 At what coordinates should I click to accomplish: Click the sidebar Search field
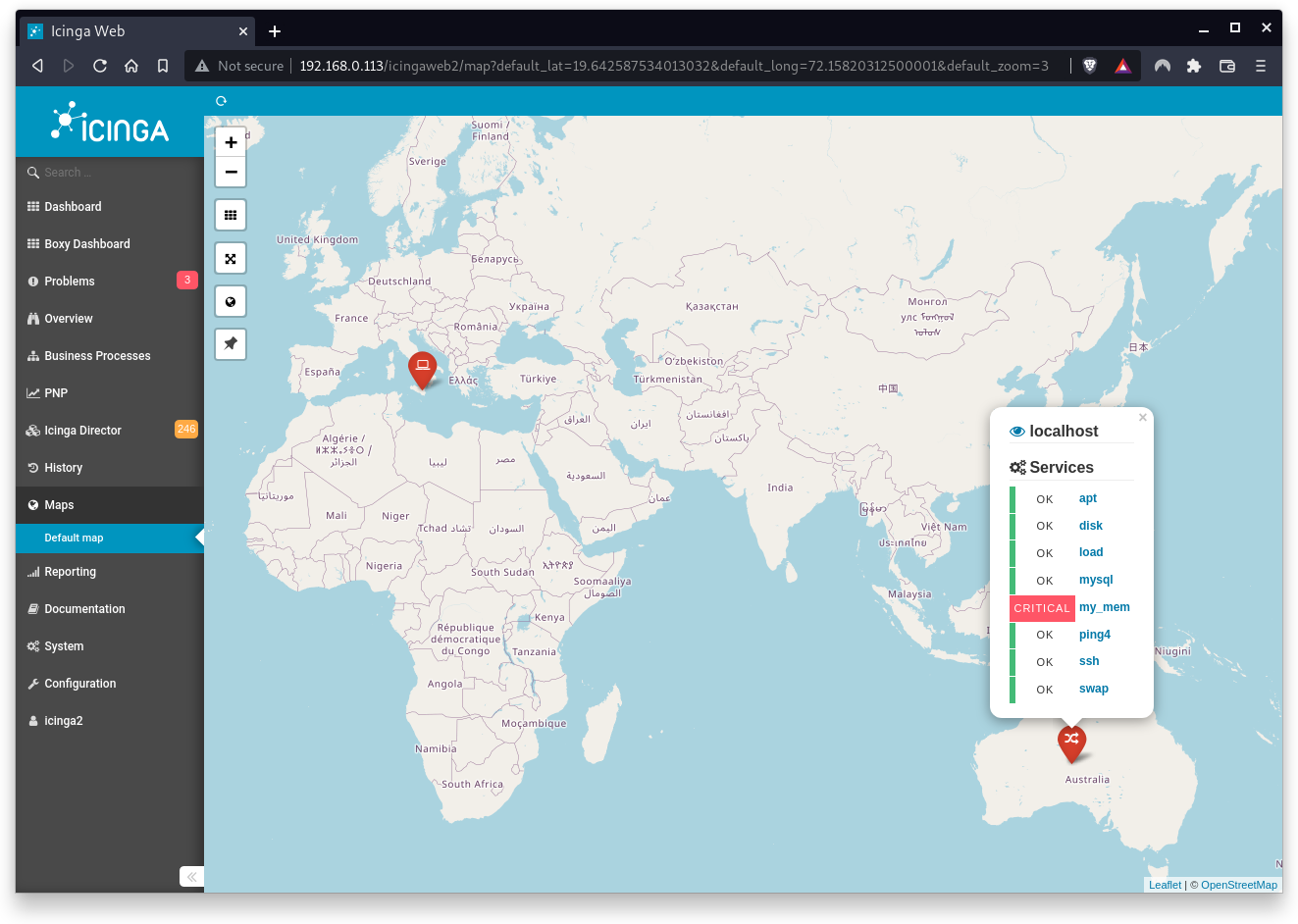pos(108,173)
